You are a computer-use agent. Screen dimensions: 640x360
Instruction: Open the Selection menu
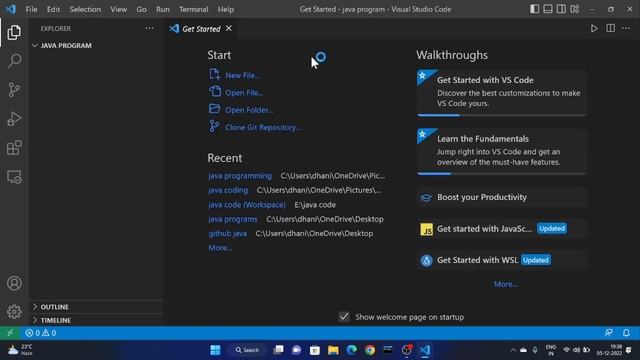85,9
